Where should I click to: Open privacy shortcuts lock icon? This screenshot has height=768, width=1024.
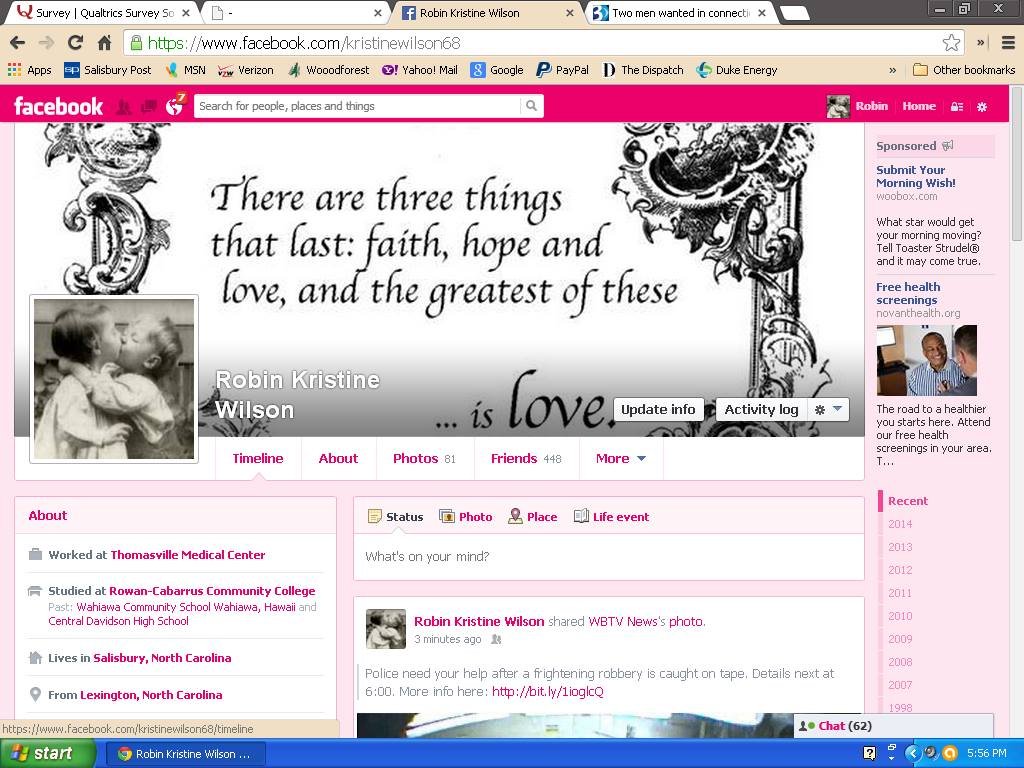click(957, 106)
